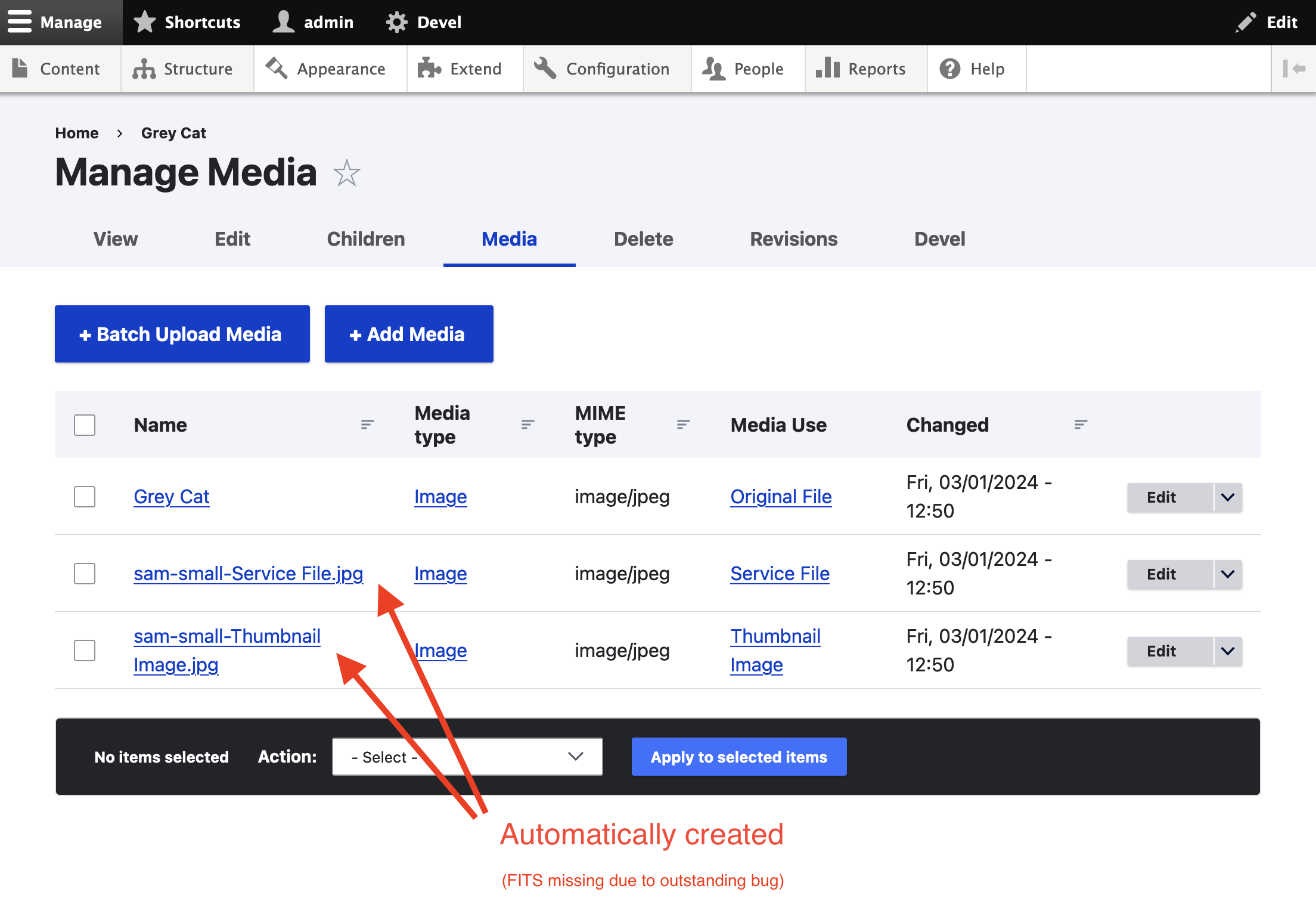This screenshot has width=1316, height=923.
Task: Switch to the Revisions tab
Action: [x=793, y=239]
